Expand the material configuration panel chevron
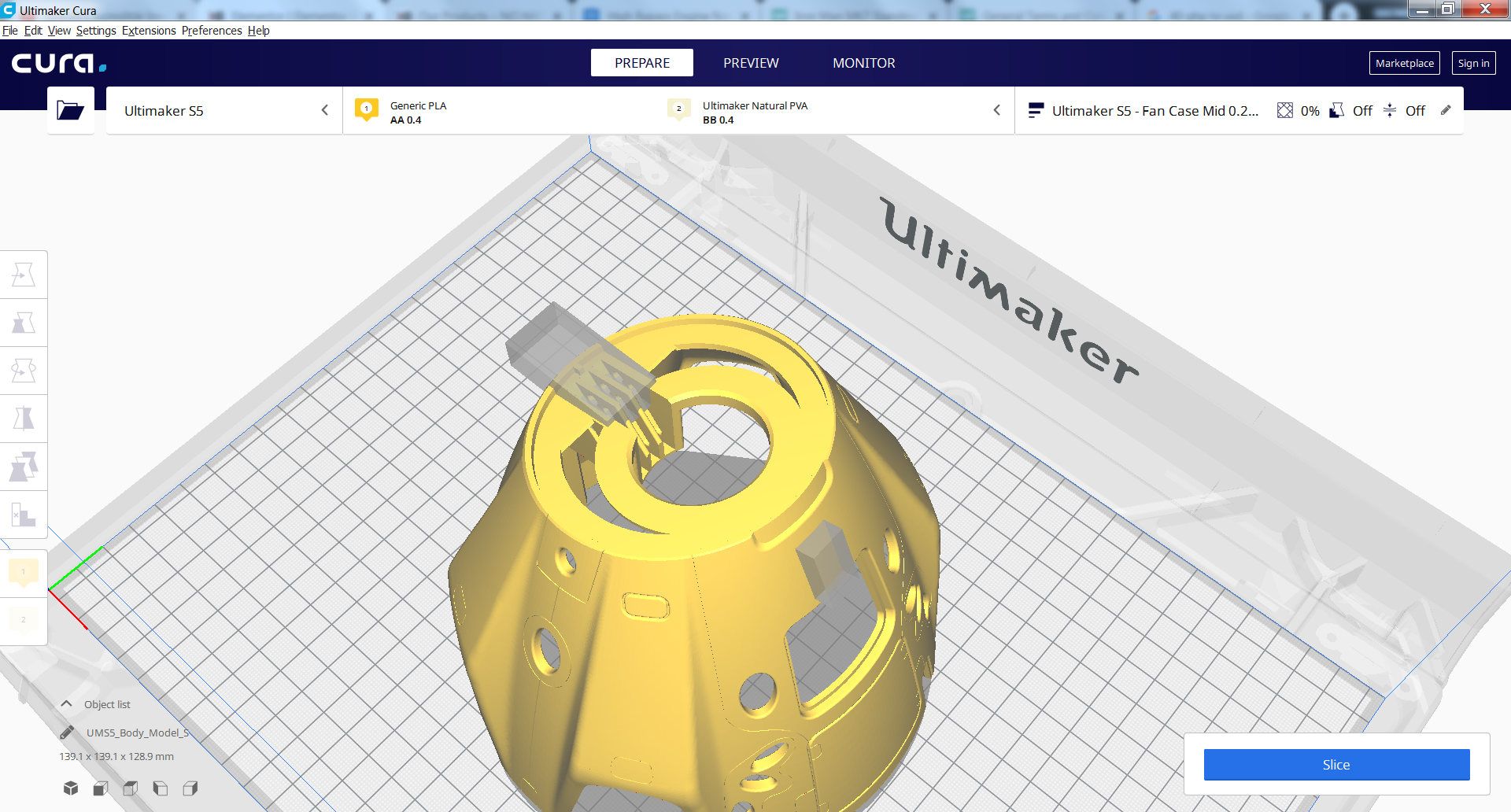 (996, 110)
